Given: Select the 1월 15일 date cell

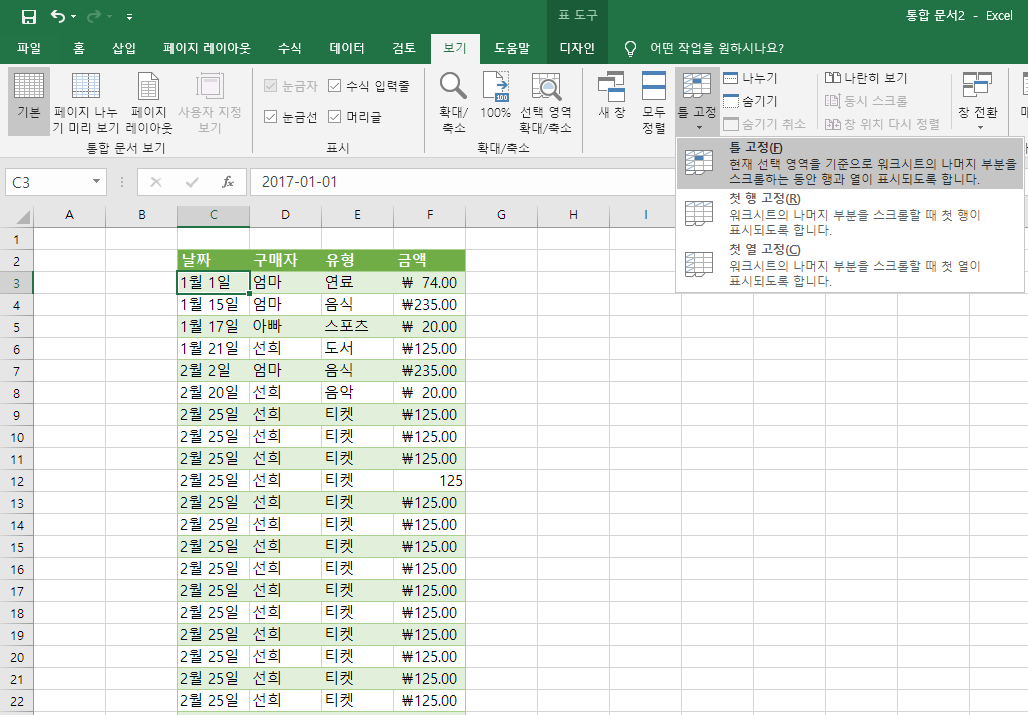Looking at the screenshot, I should pyautogui.click(x=213, y=305).
